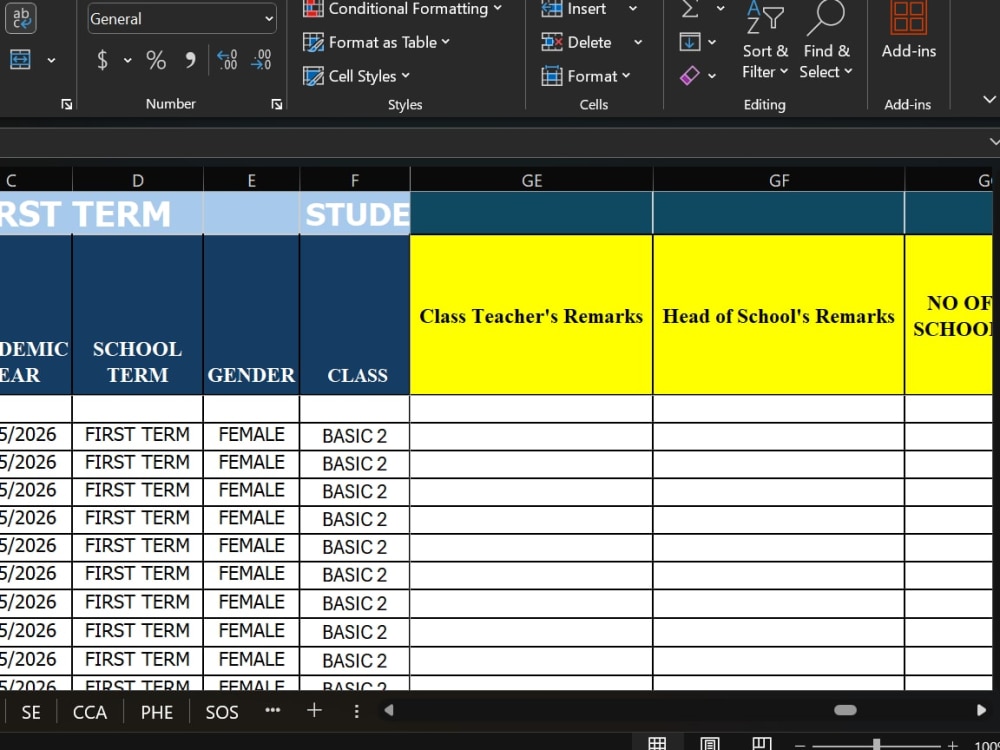
Task: Click the Insert cells button
Action: pos(573,8)
